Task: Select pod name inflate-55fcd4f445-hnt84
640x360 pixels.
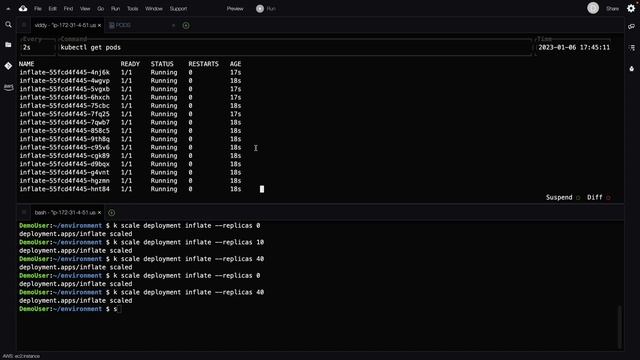Action: 64,189
